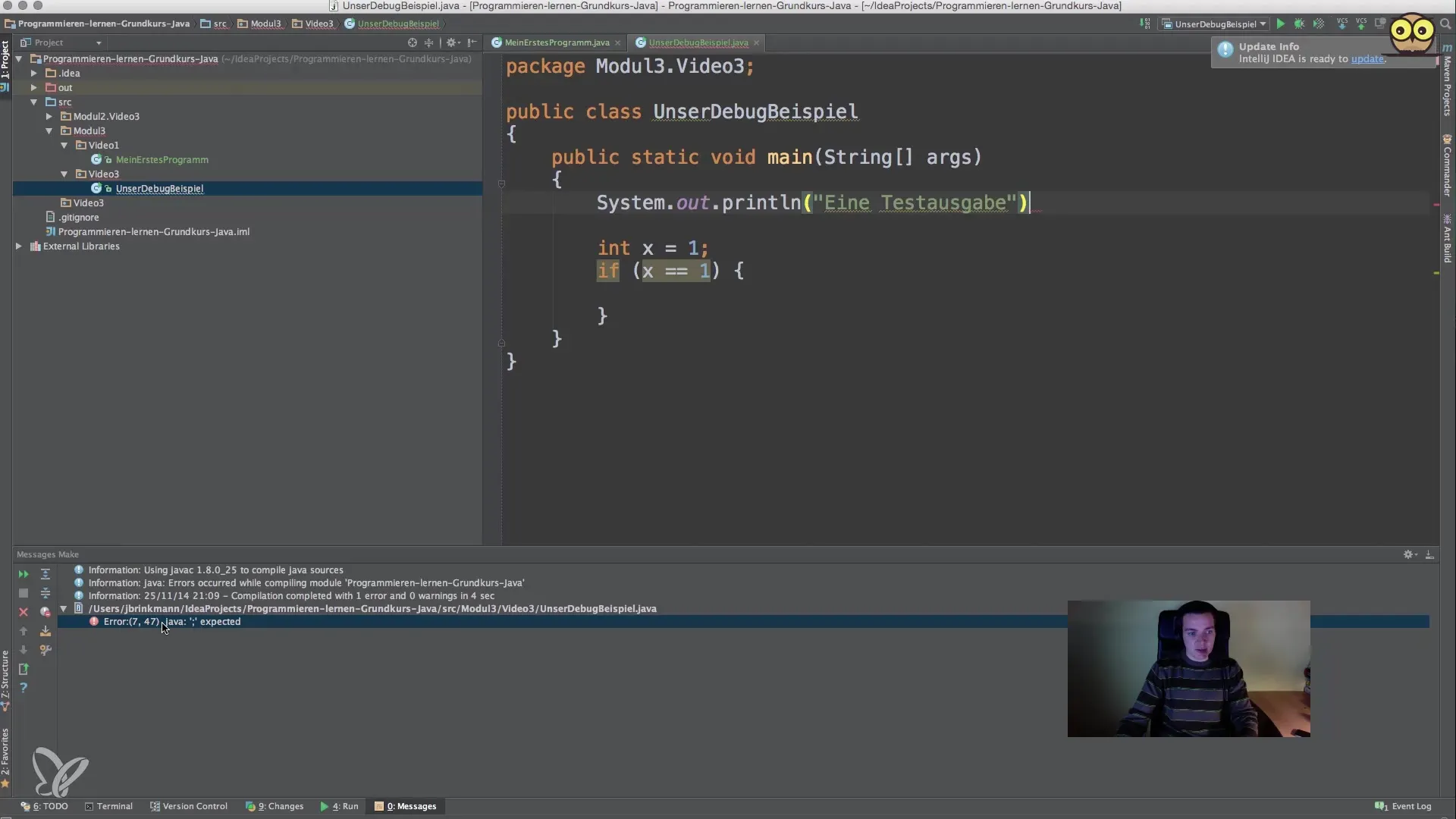Click export to text file icon

(24, 669)
